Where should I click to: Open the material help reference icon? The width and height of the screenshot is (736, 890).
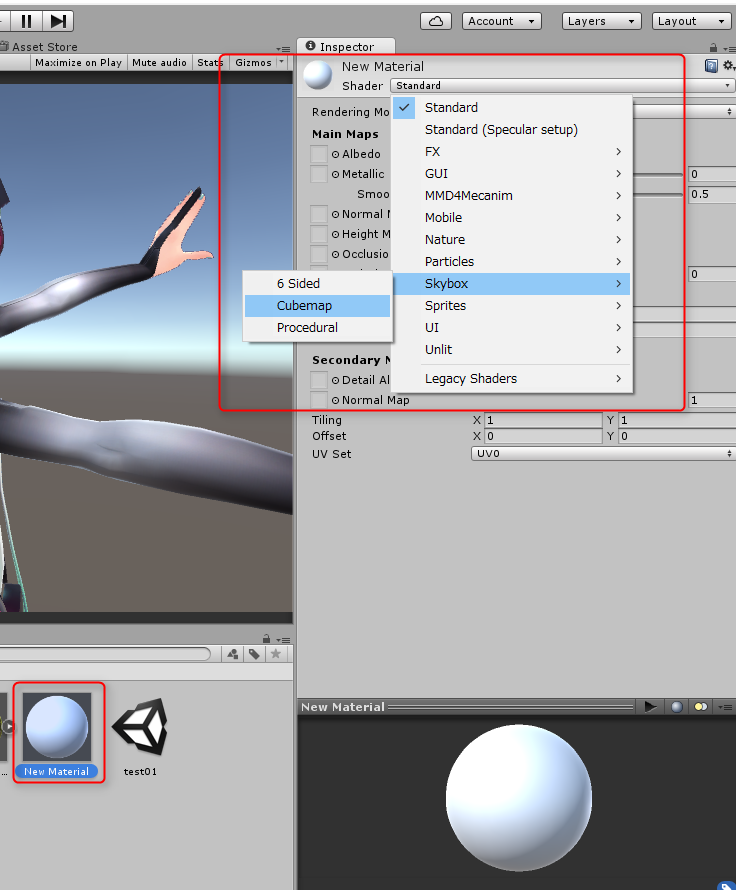point(711,66)
